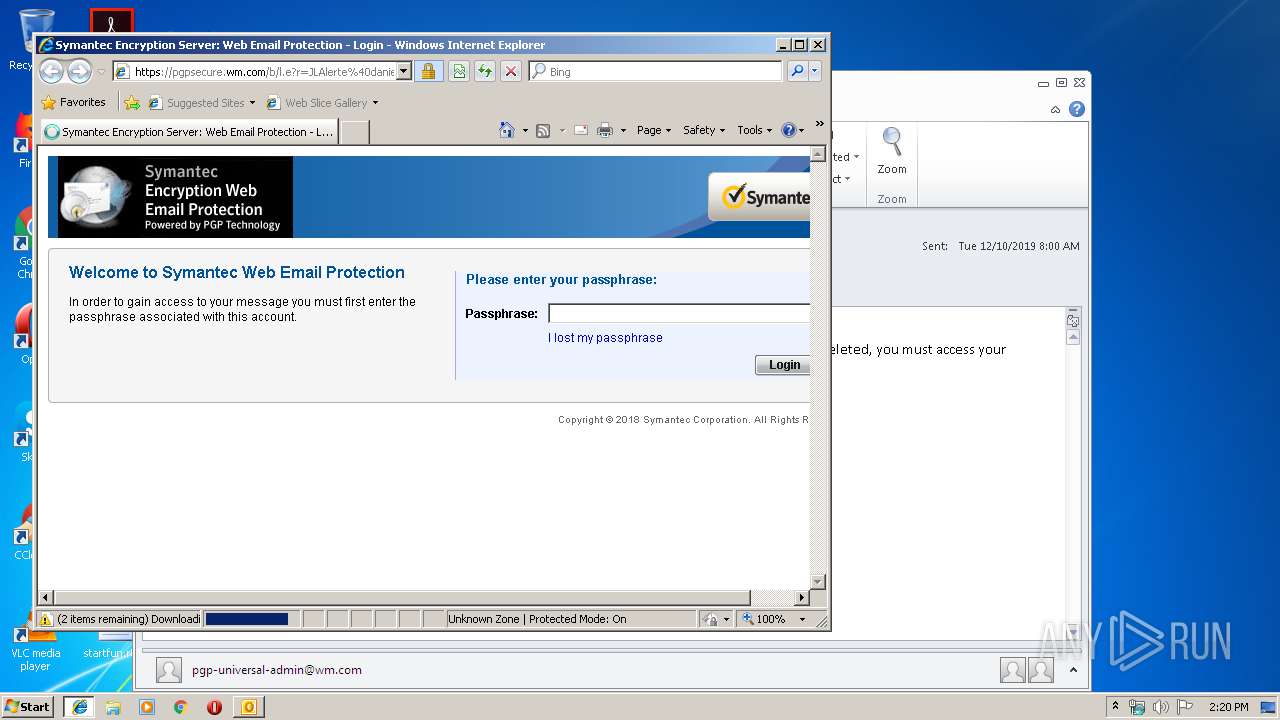Click the Login button

click(x=783, y=365)
